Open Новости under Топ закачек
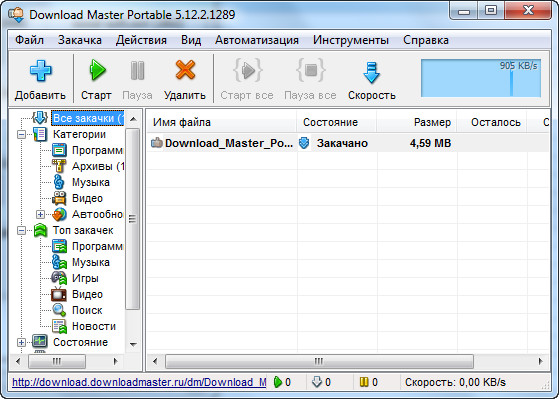 tap(94, 326)
